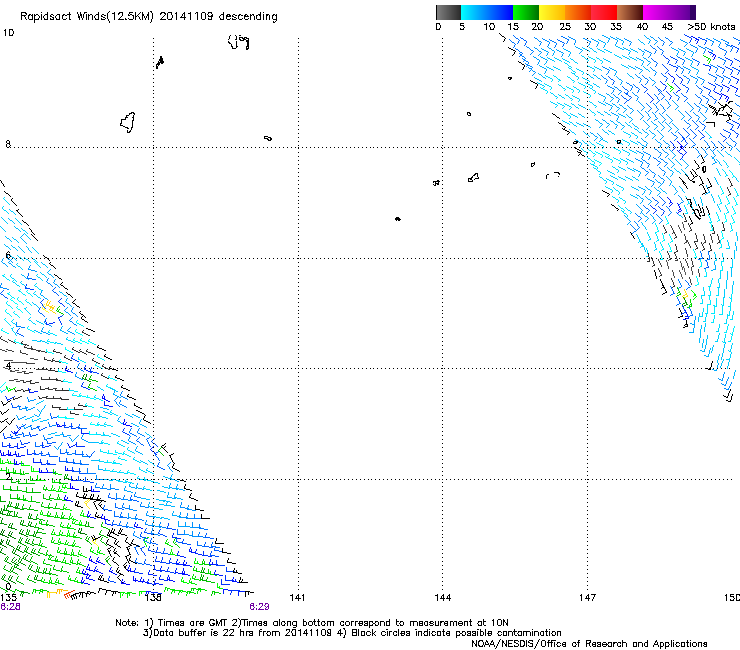Click the island cluster at the top near 10N

coord(238,42)
